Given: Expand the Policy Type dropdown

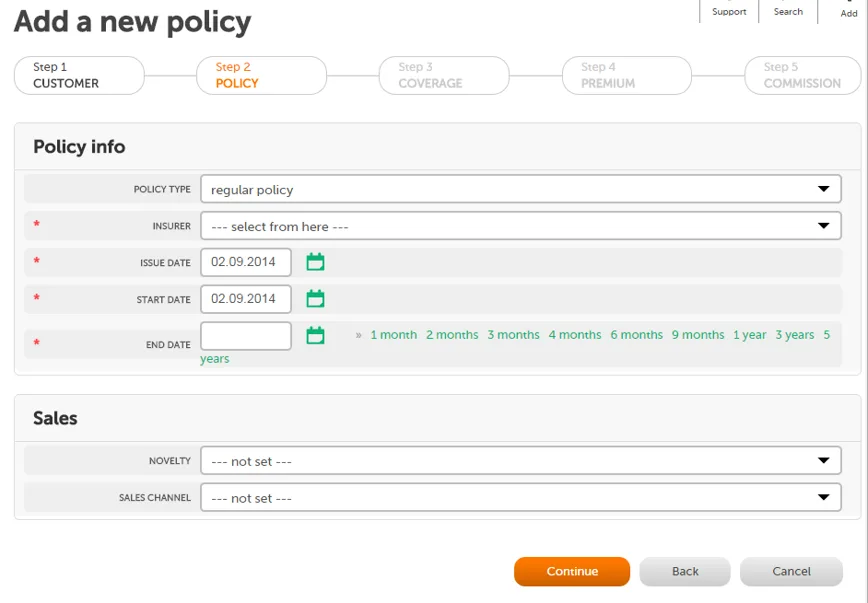Looking at the screenshot, I should [520, 189].
